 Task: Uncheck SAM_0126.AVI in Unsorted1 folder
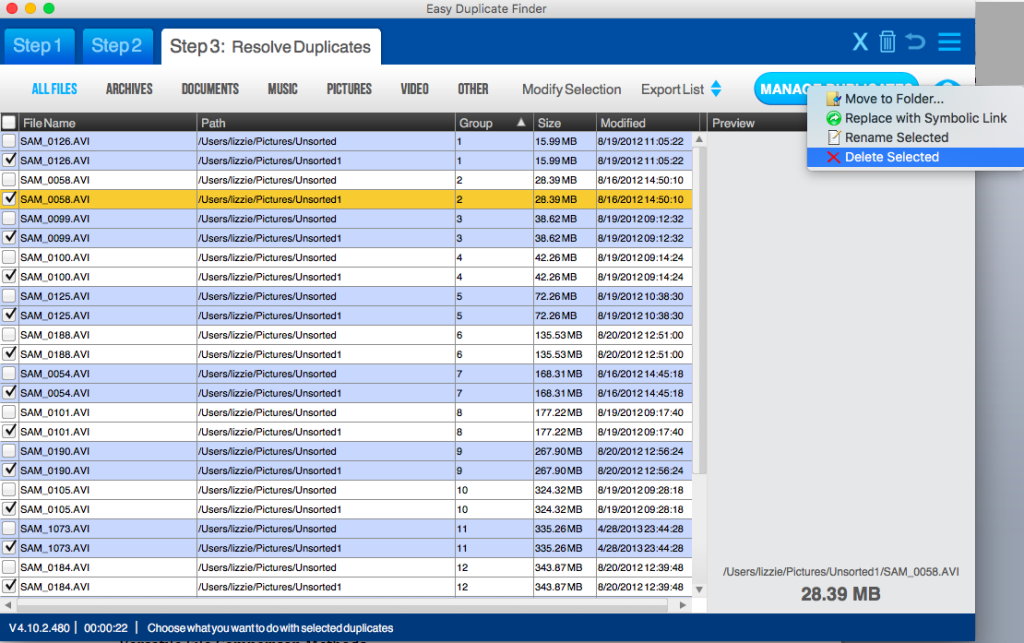9,160
